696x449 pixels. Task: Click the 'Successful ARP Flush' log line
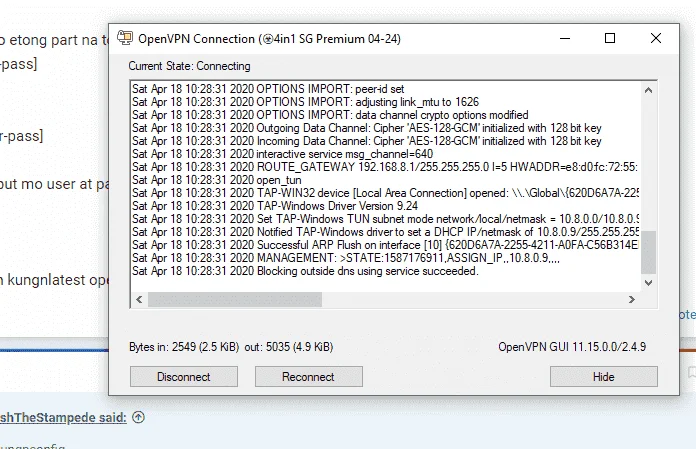[385, 245]
